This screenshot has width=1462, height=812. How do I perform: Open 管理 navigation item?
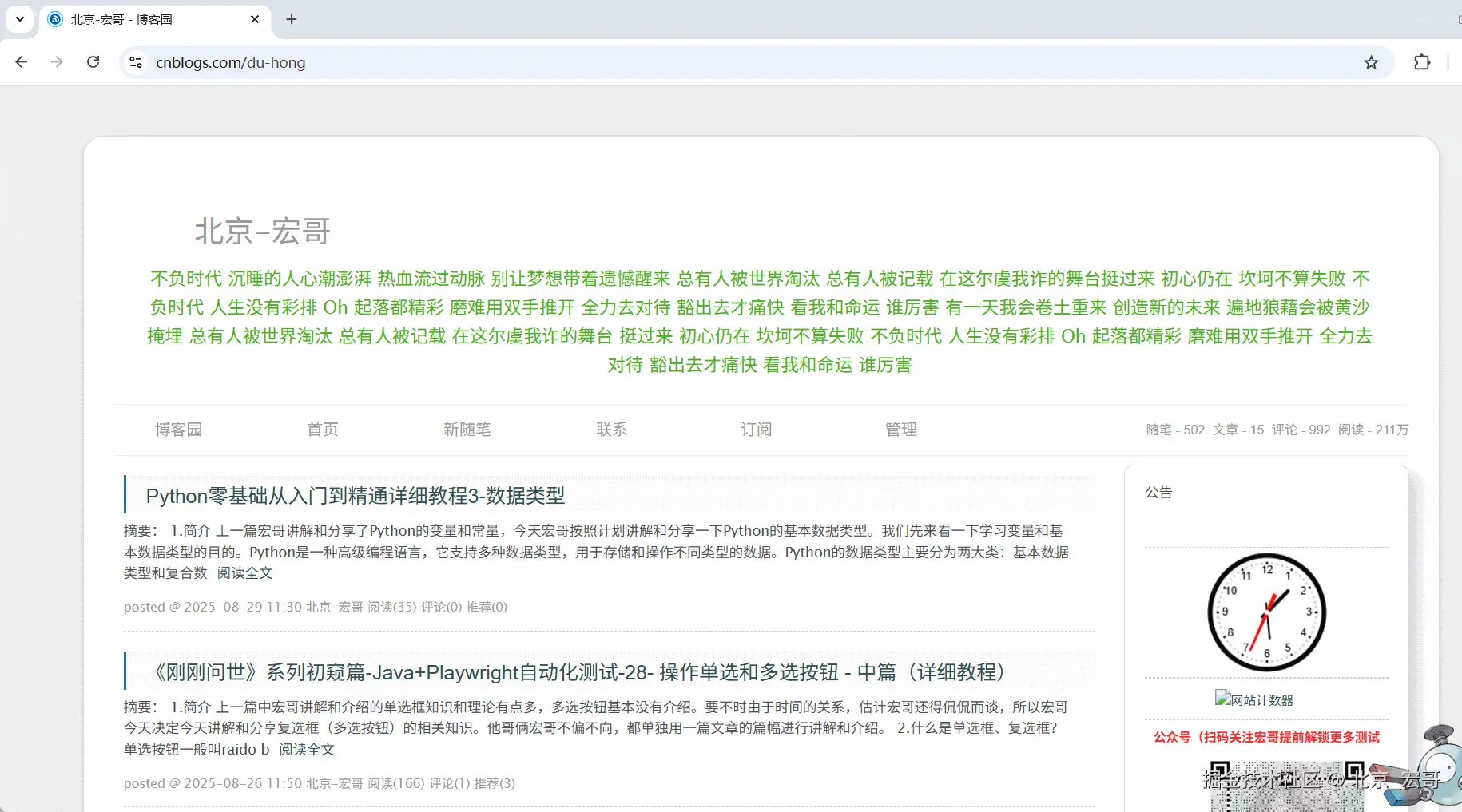[x=901, y=430]
